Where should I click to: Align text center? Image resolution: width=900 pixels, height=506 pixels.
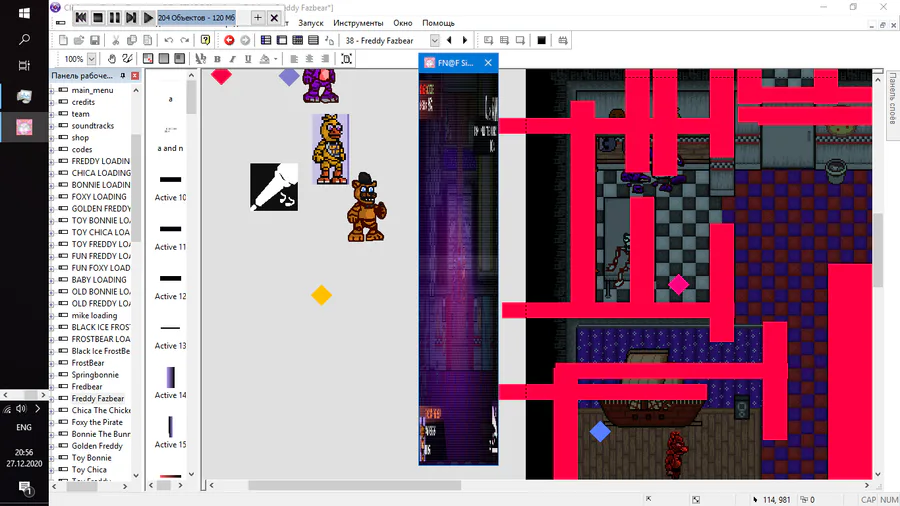(309, 59)
